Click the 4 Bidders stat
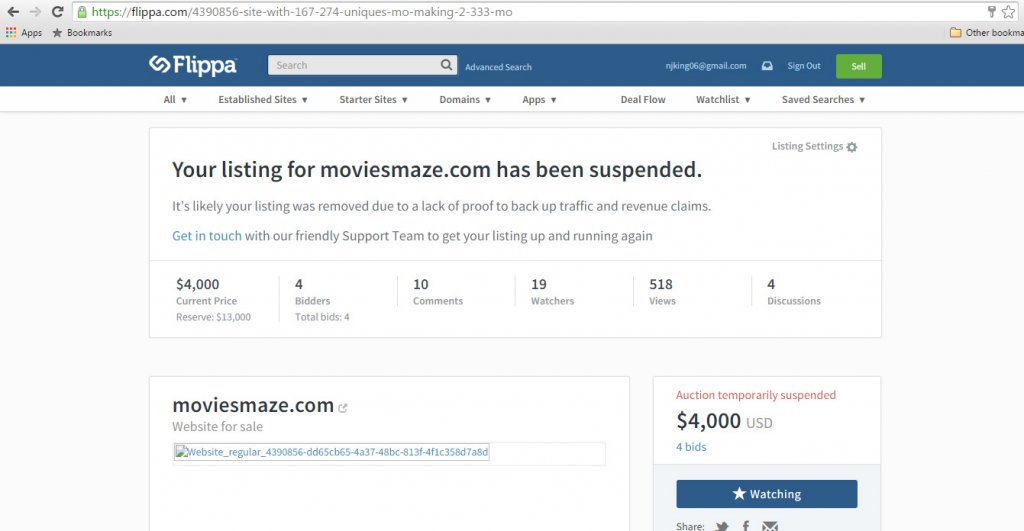Screen dimensions: 1024x531 [x=312, y=291]
